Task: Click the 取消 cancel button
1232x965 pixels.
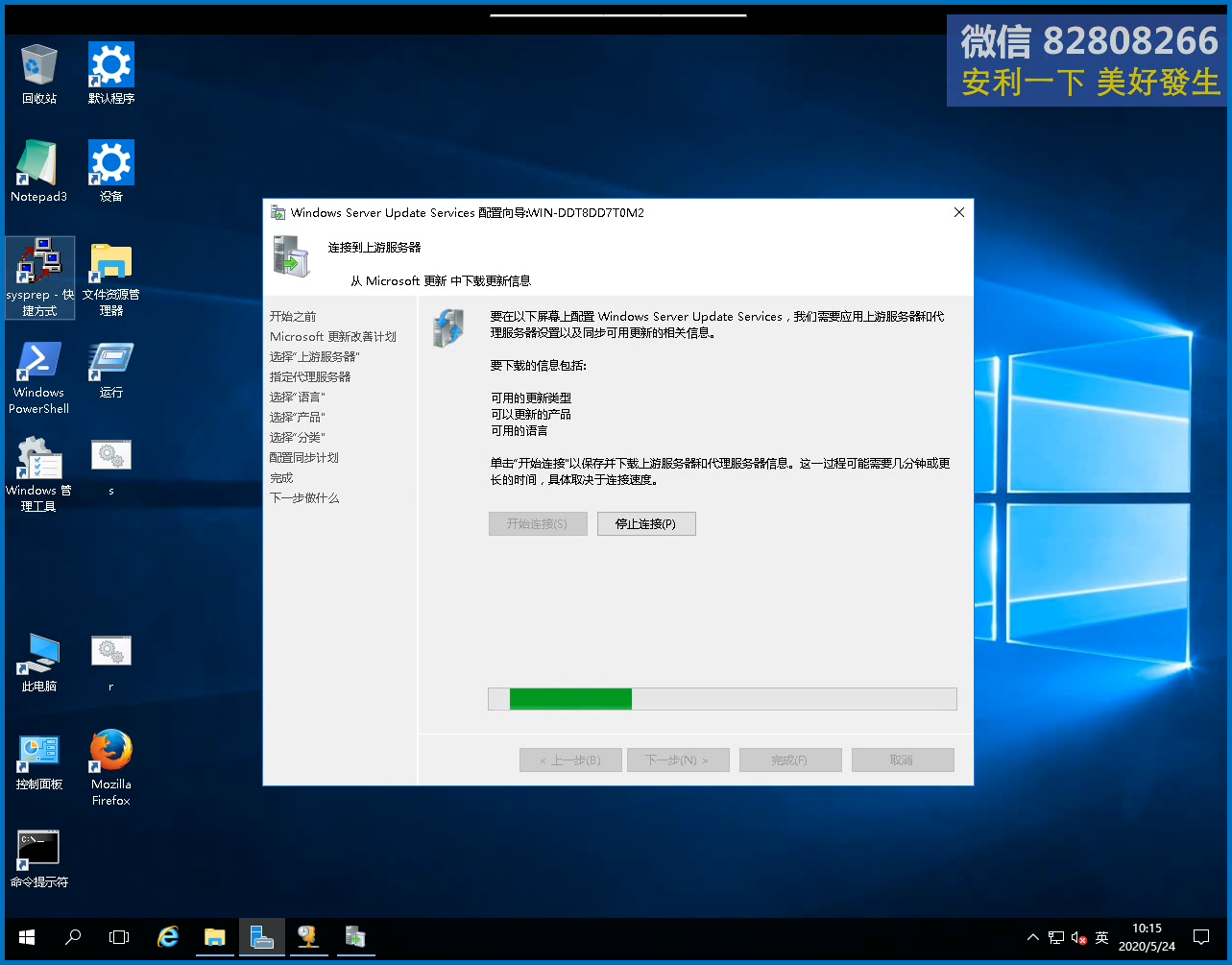Action: tap(903, 760)
